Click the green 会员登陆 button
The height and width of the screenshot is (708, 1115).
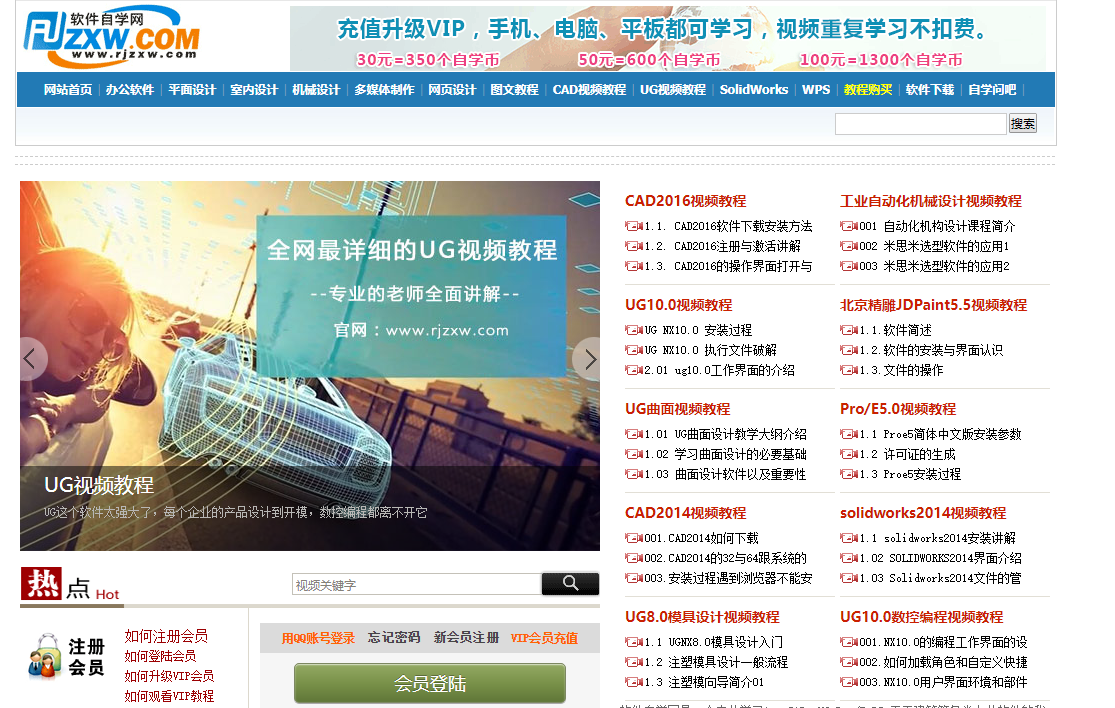430,683
